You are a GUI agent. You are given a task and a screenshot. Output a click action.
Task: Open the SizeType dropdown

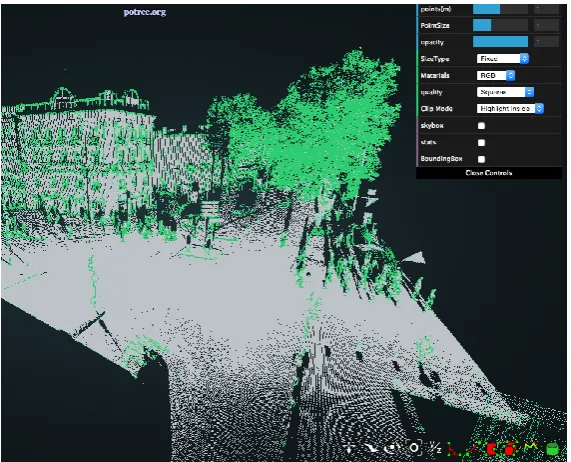[x=503, y=59]
